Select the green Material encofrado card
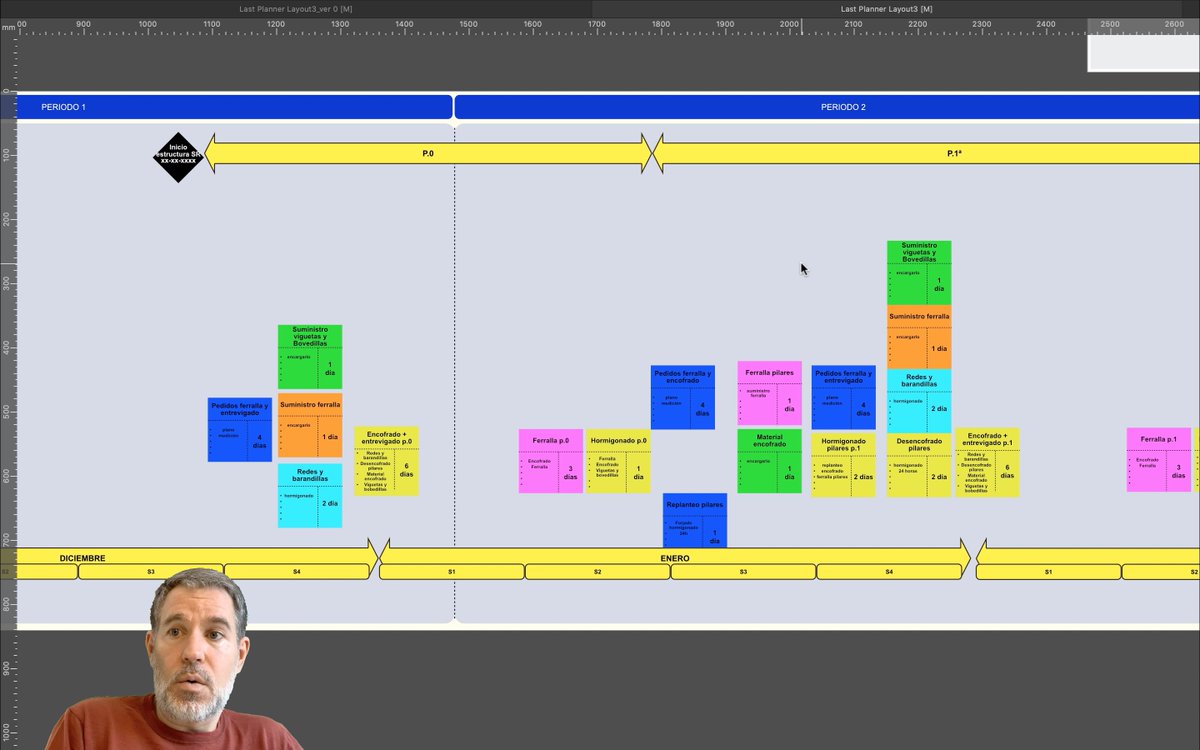 (770, 461)
